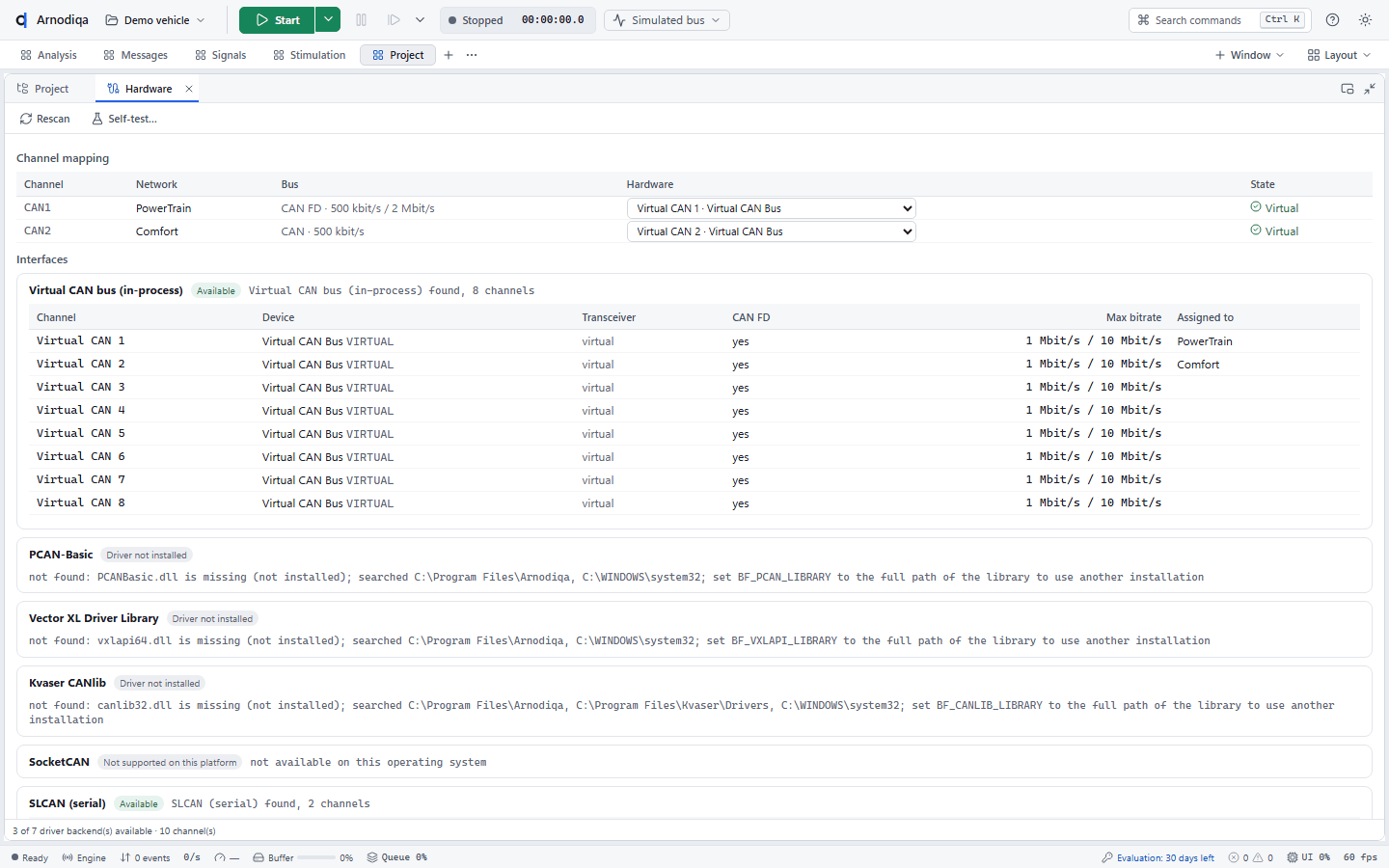The height and width of the screenshot is (868, 1389).
Task: Click the Virtual state icon for CAN2
Action: point(1256,231)
